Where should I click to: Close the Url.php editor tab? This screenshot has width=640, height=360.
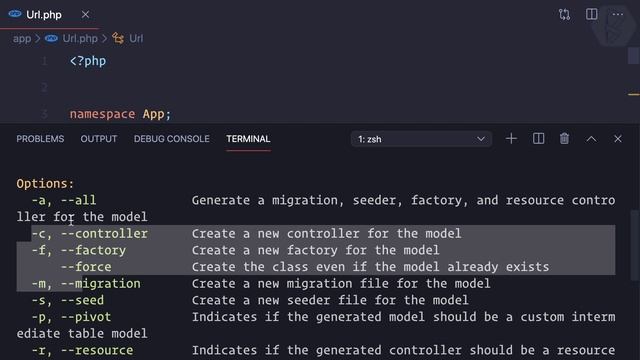[85, 15]
